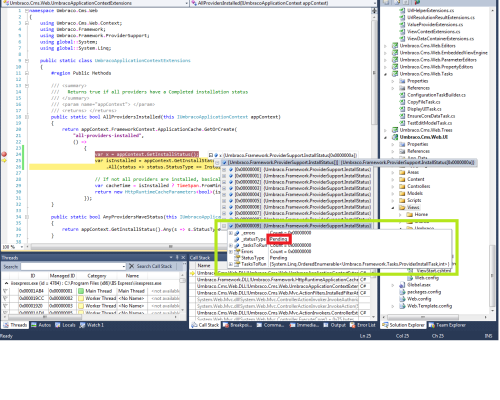Click the Search Call Stack button
This screenshot has height=400, width=500.
[150, 266]
